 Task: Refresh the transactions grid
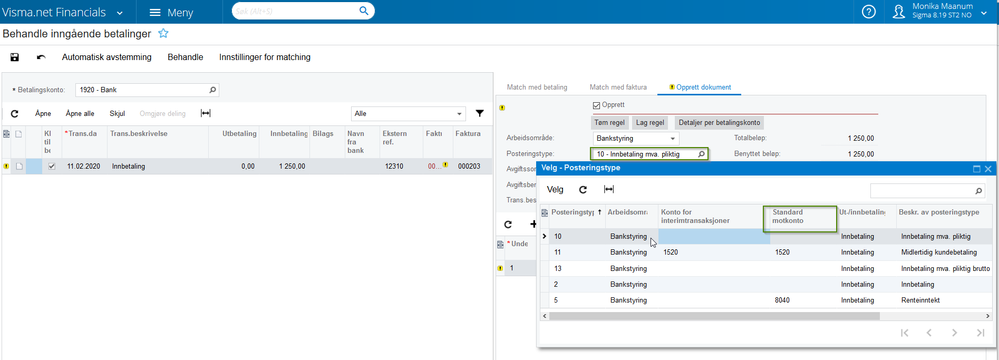14,113
